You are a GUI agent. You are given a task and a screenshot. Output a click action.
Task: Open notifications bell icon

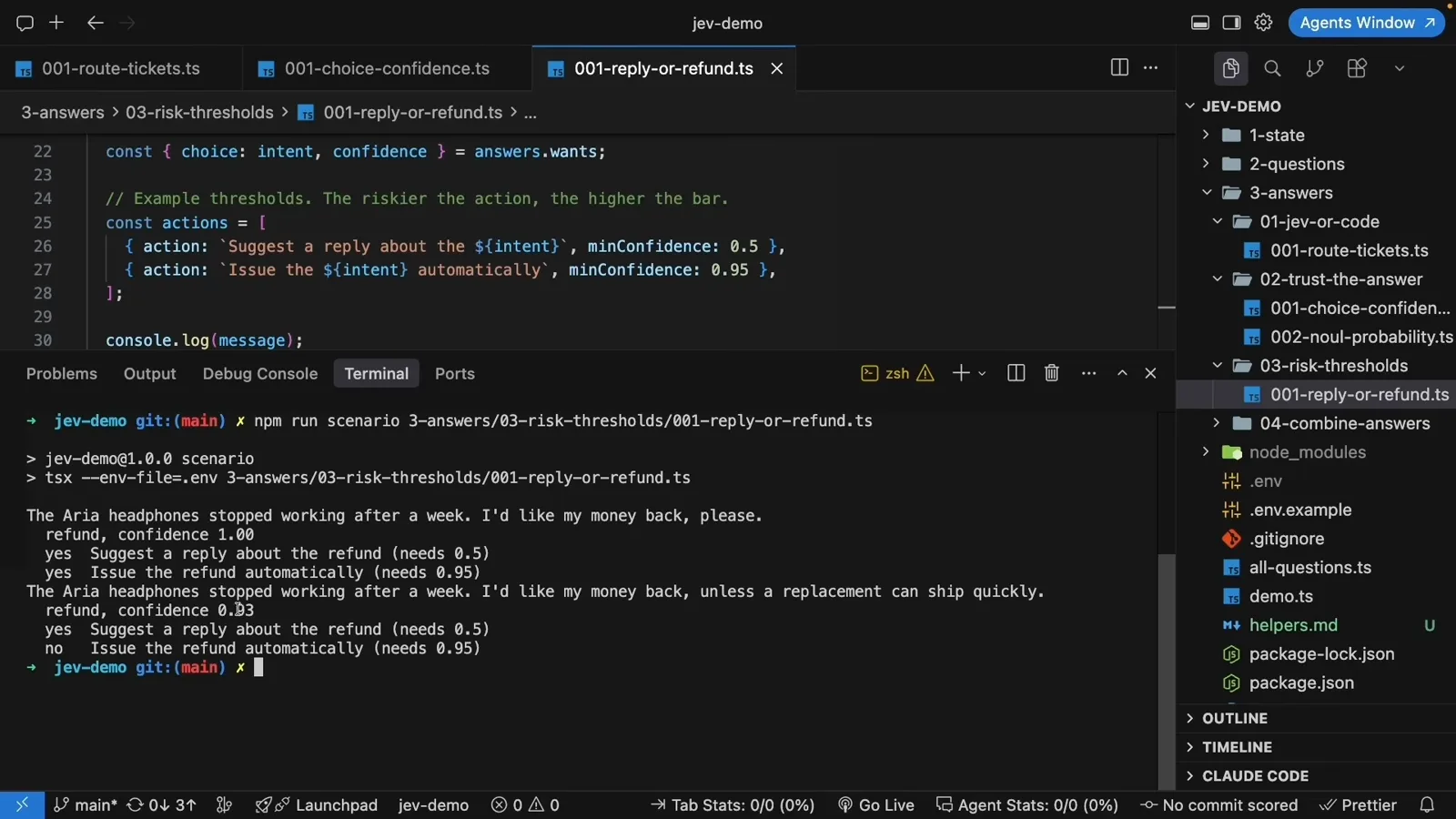click(x=1427, y=804)
